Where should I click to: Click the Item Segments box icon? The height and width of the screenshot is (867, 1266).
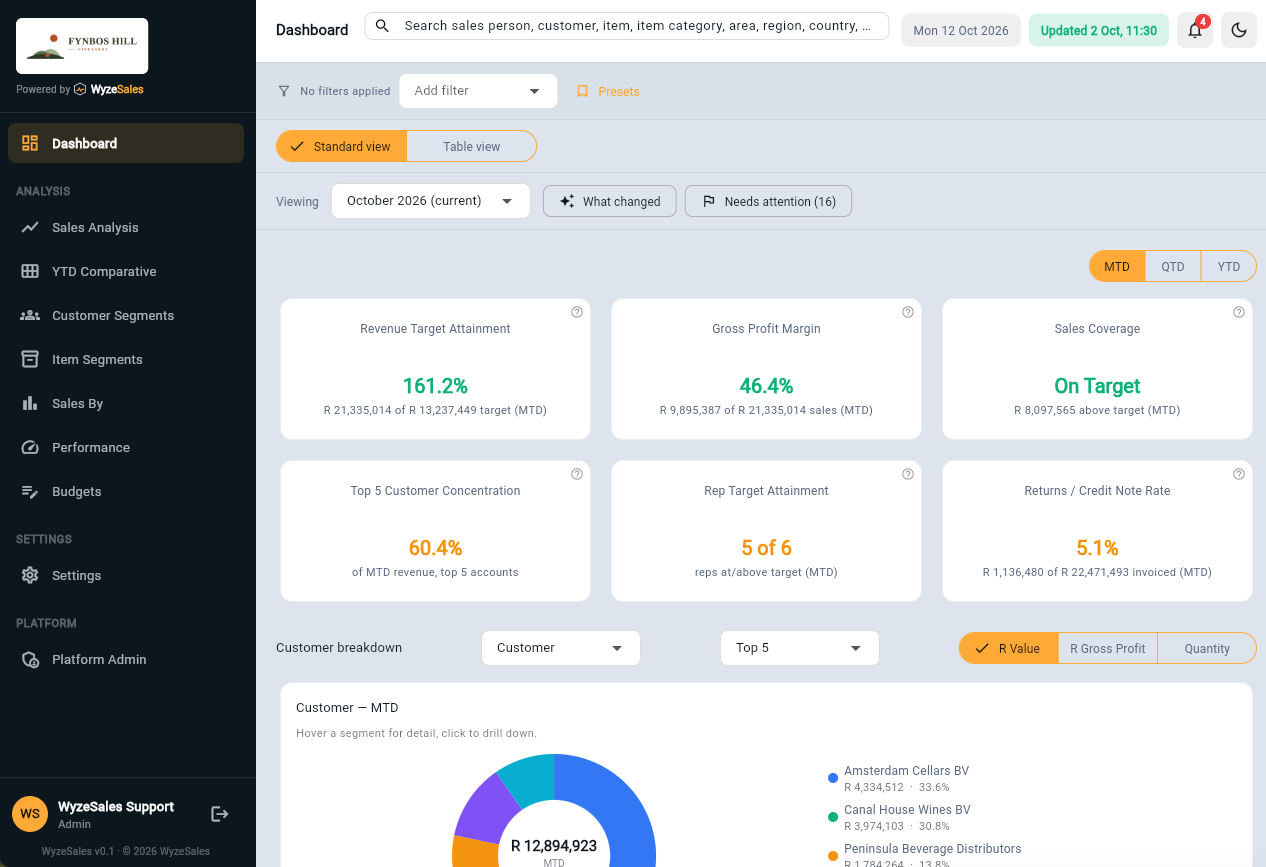point(30,359)
